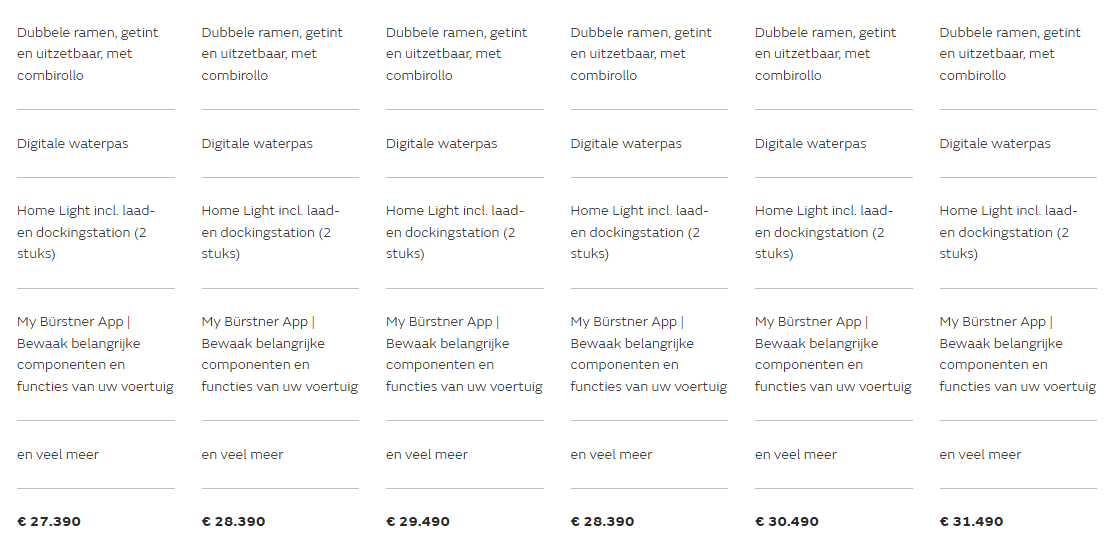Click the € 29.490 price
1106x542 pixels.
(x=418, y=522)
